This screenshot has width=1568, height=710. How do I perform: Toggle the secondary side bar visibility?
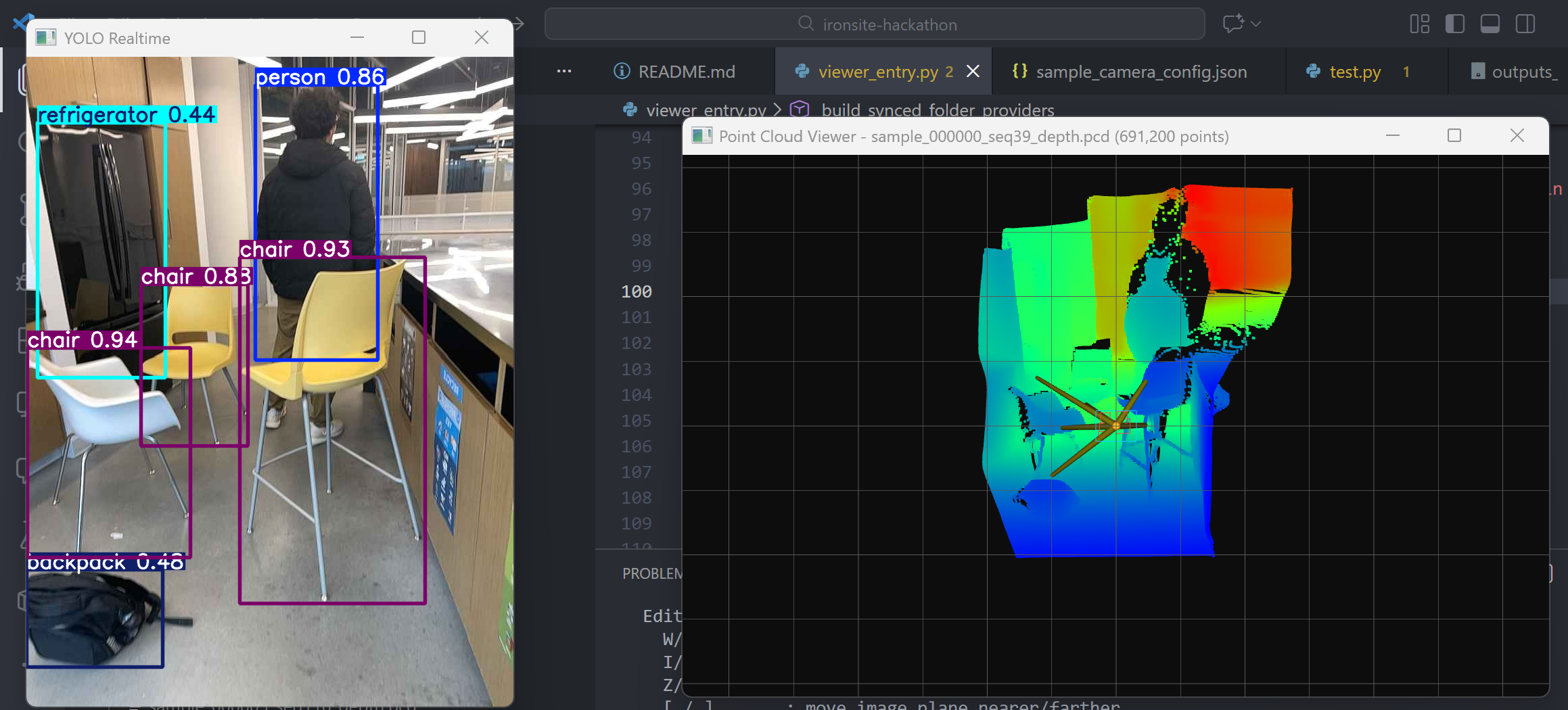[1525, 24]
